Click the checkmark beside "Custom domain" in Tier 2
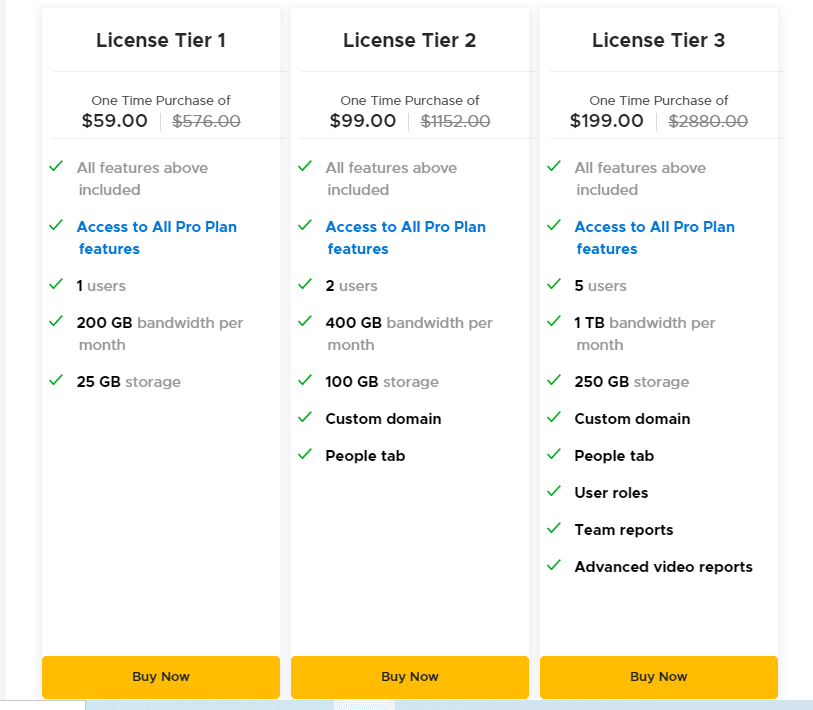The height and width of the screenshot is (710, 813). pos(305,418)
